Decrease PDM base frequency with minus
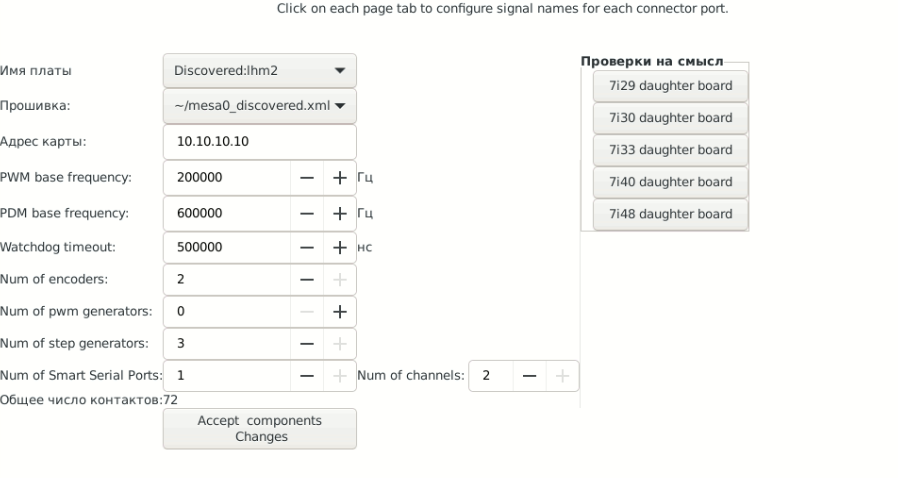The width and height of the screenshot is (898, 478). (x=307, y=214)
